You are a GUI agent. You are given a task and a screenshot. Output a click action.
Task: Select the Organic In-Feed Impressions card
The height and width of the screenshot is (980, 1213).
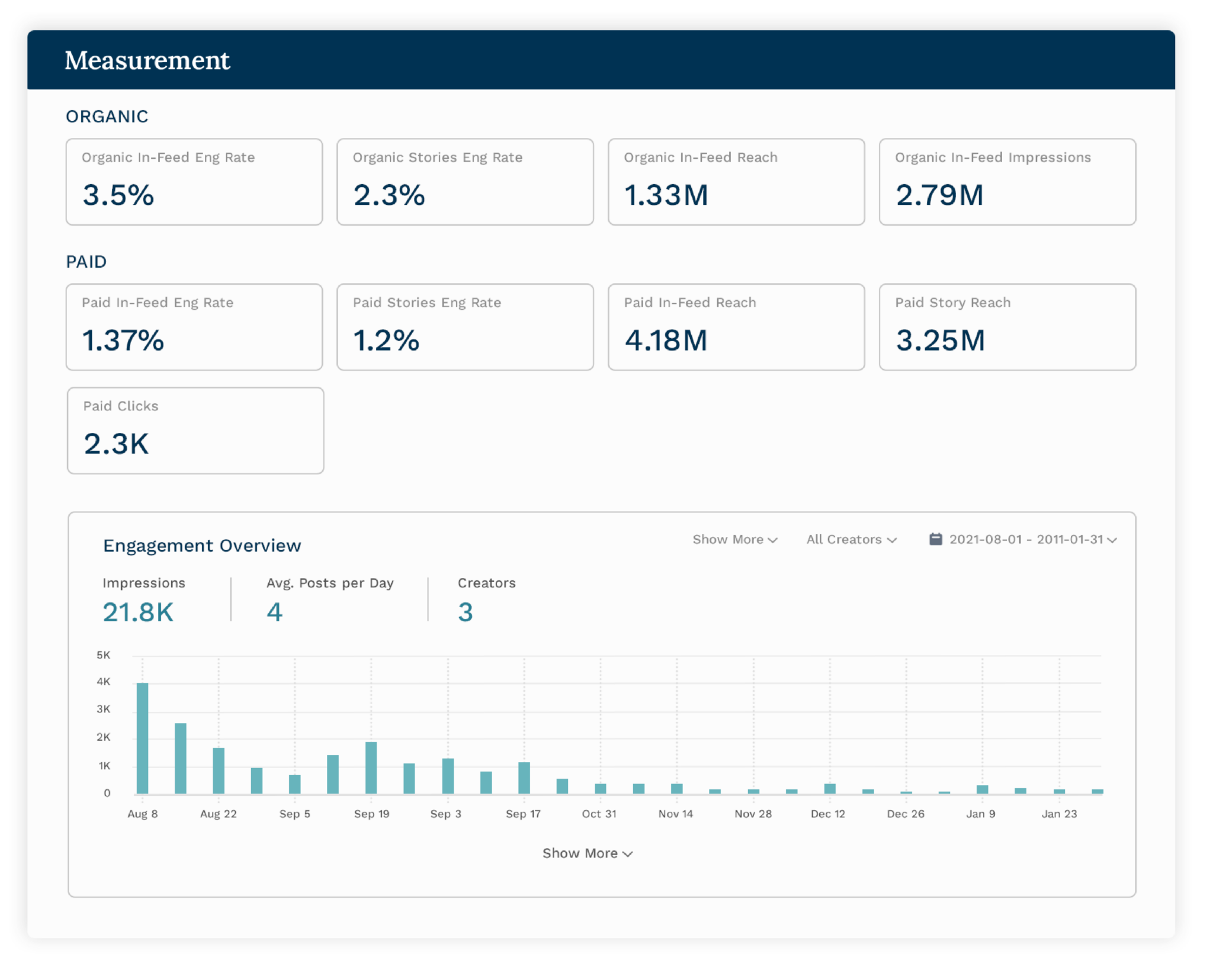coord(1007,182)
